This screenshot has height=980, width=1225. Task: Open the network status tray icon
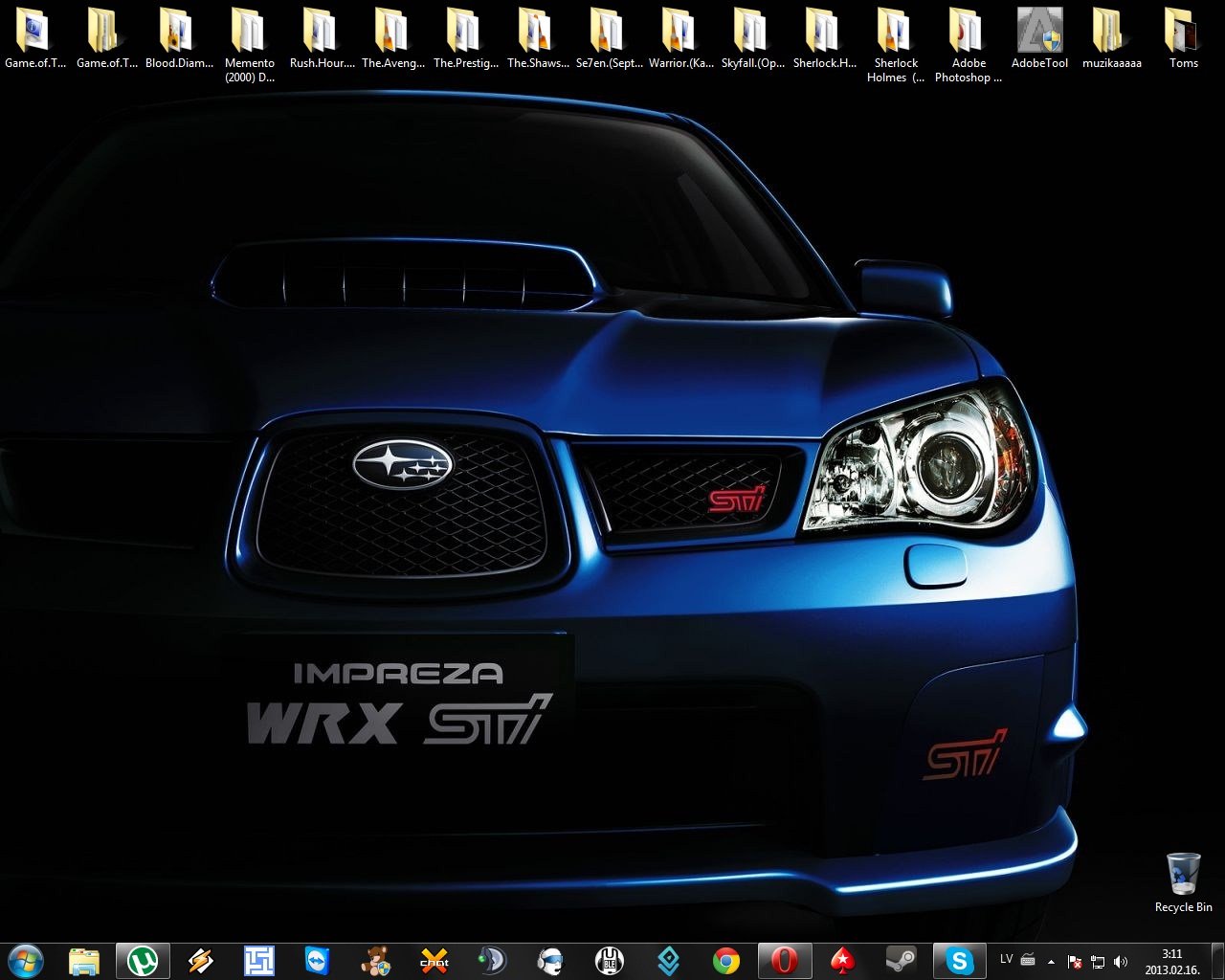1098,961
